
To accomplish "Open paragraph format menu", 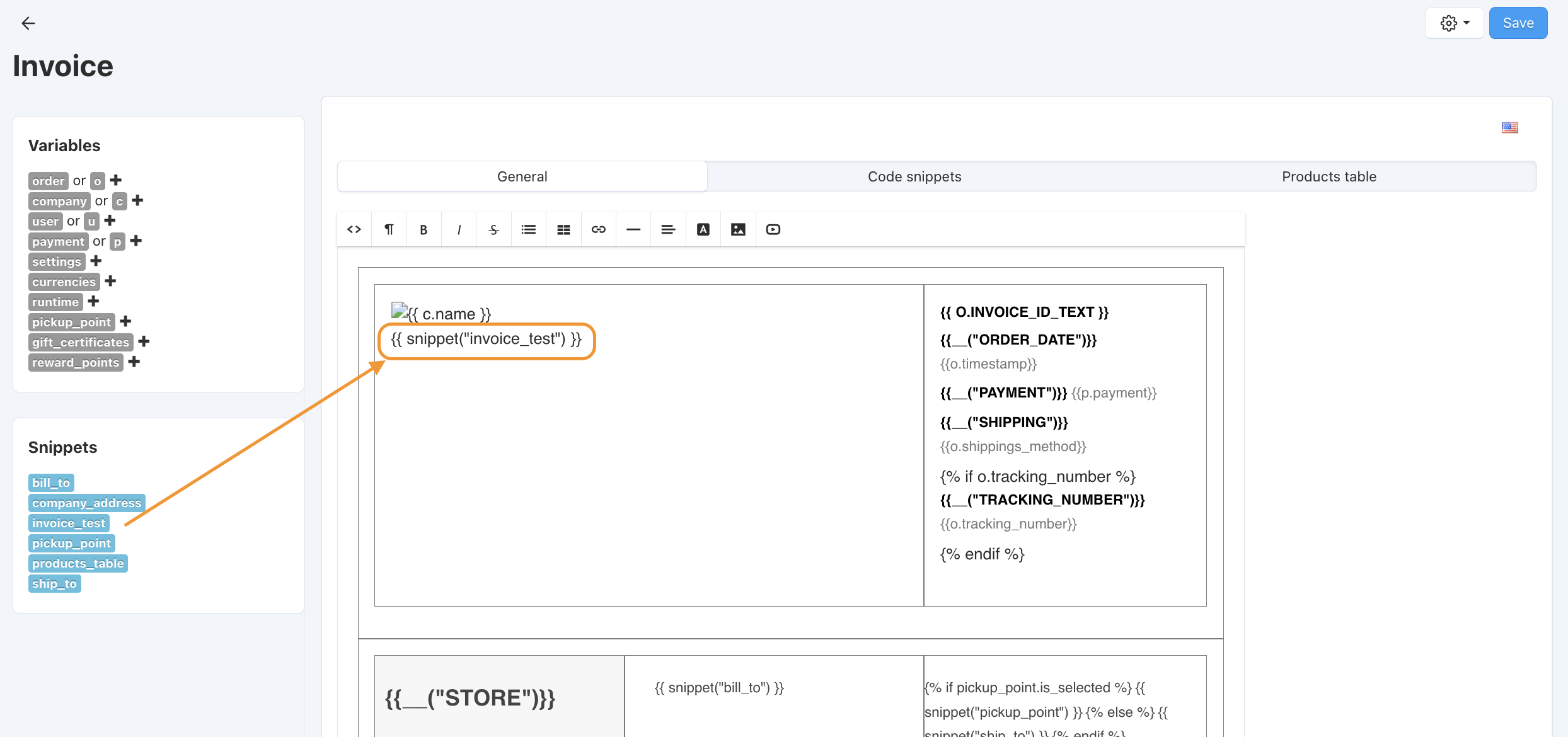I will tap(389, 229).
